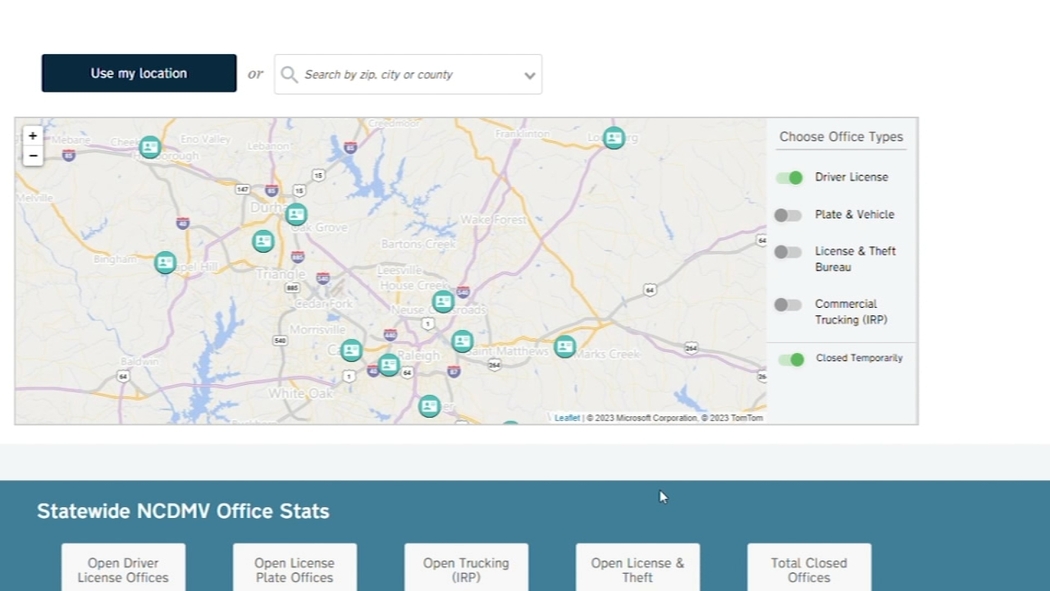Select the Durham office map marker
The image size is (1050, 591).
(296, 214)
